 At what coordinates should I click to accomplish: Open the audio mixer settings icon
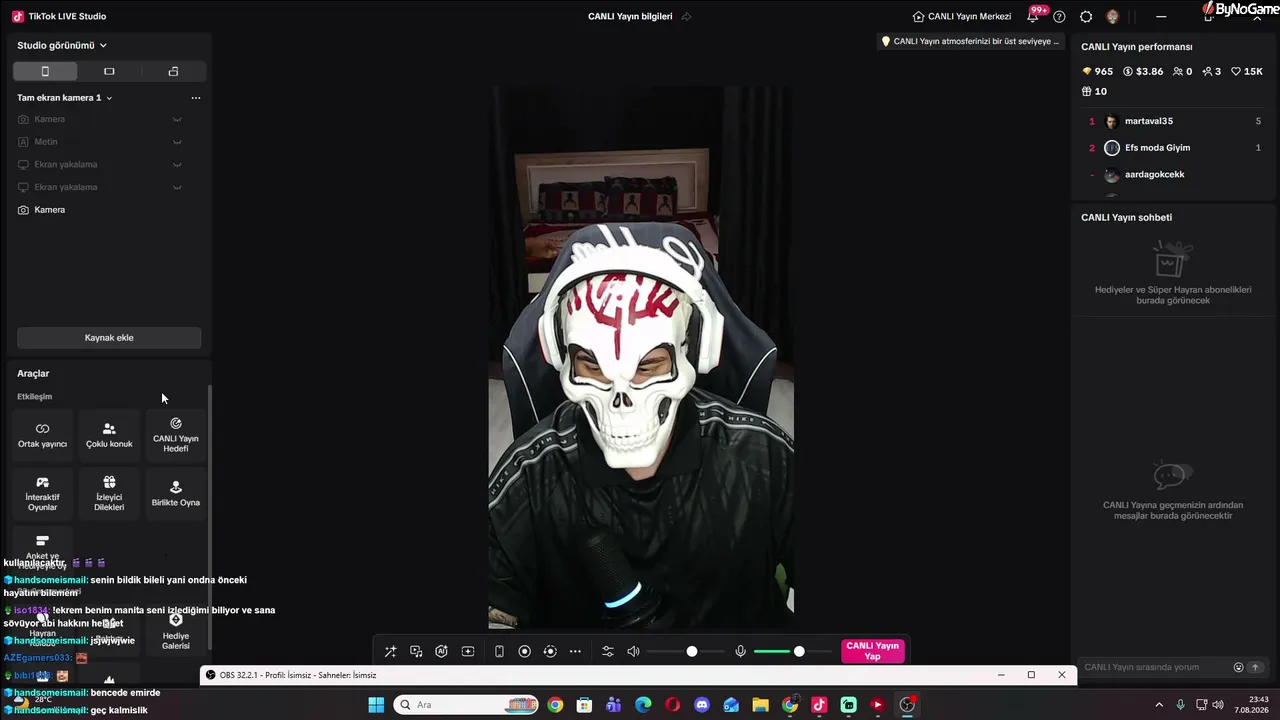tap(607, 651)
